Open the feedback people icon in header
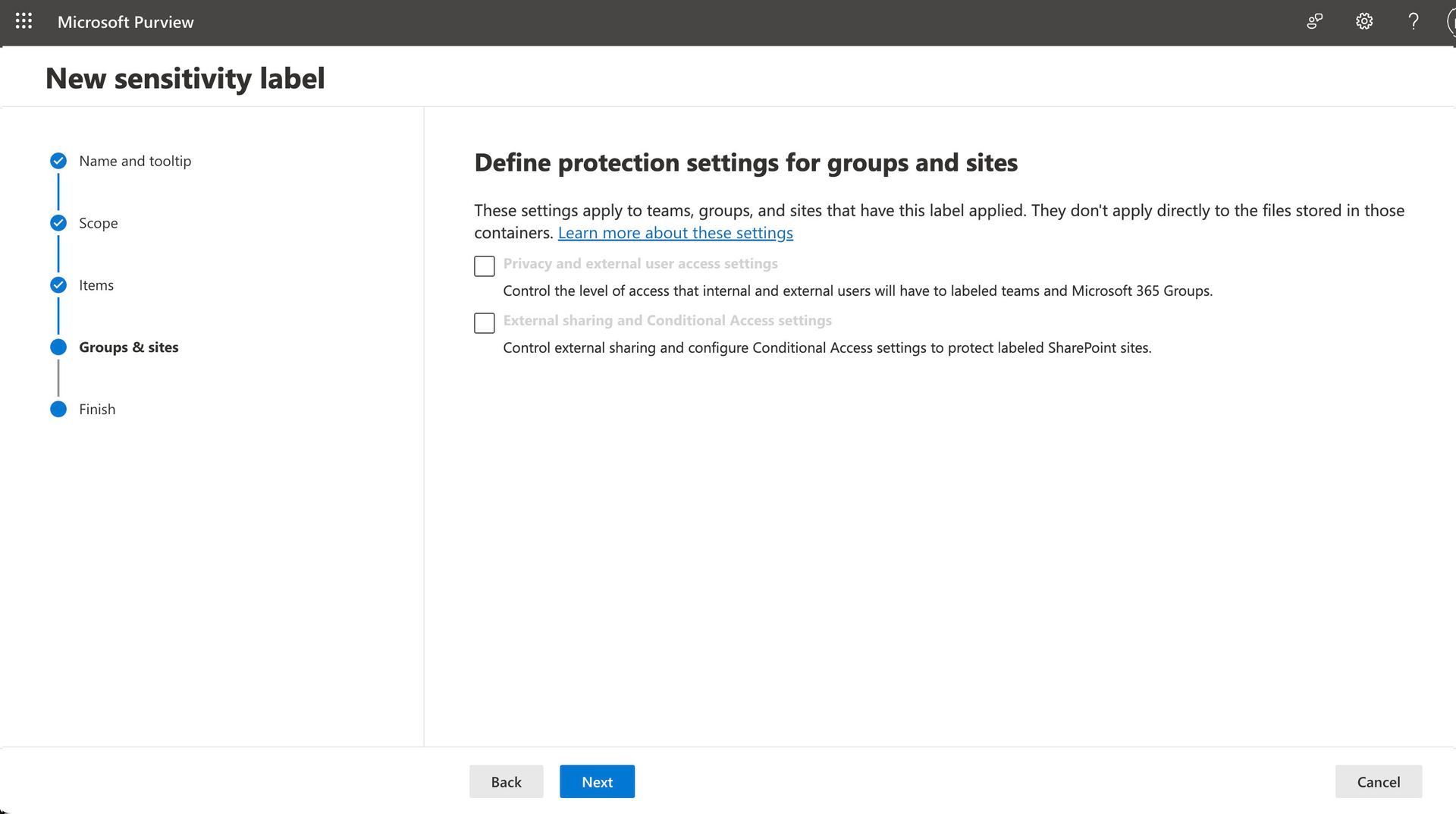1456x814 pixels. pos(1315,21)
